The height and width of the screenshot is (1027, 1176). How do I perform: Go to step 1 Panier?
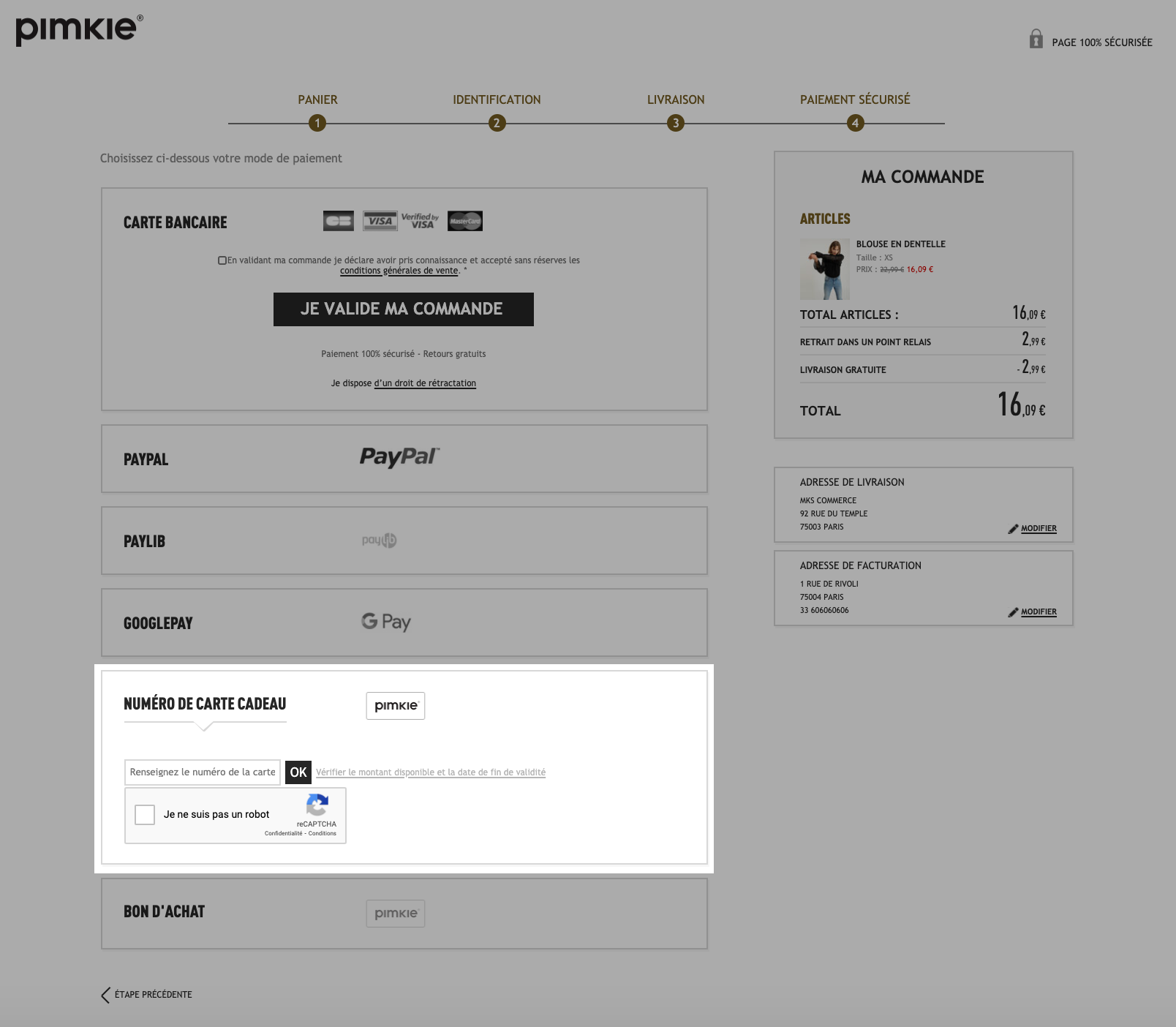[x=317, y=123]
